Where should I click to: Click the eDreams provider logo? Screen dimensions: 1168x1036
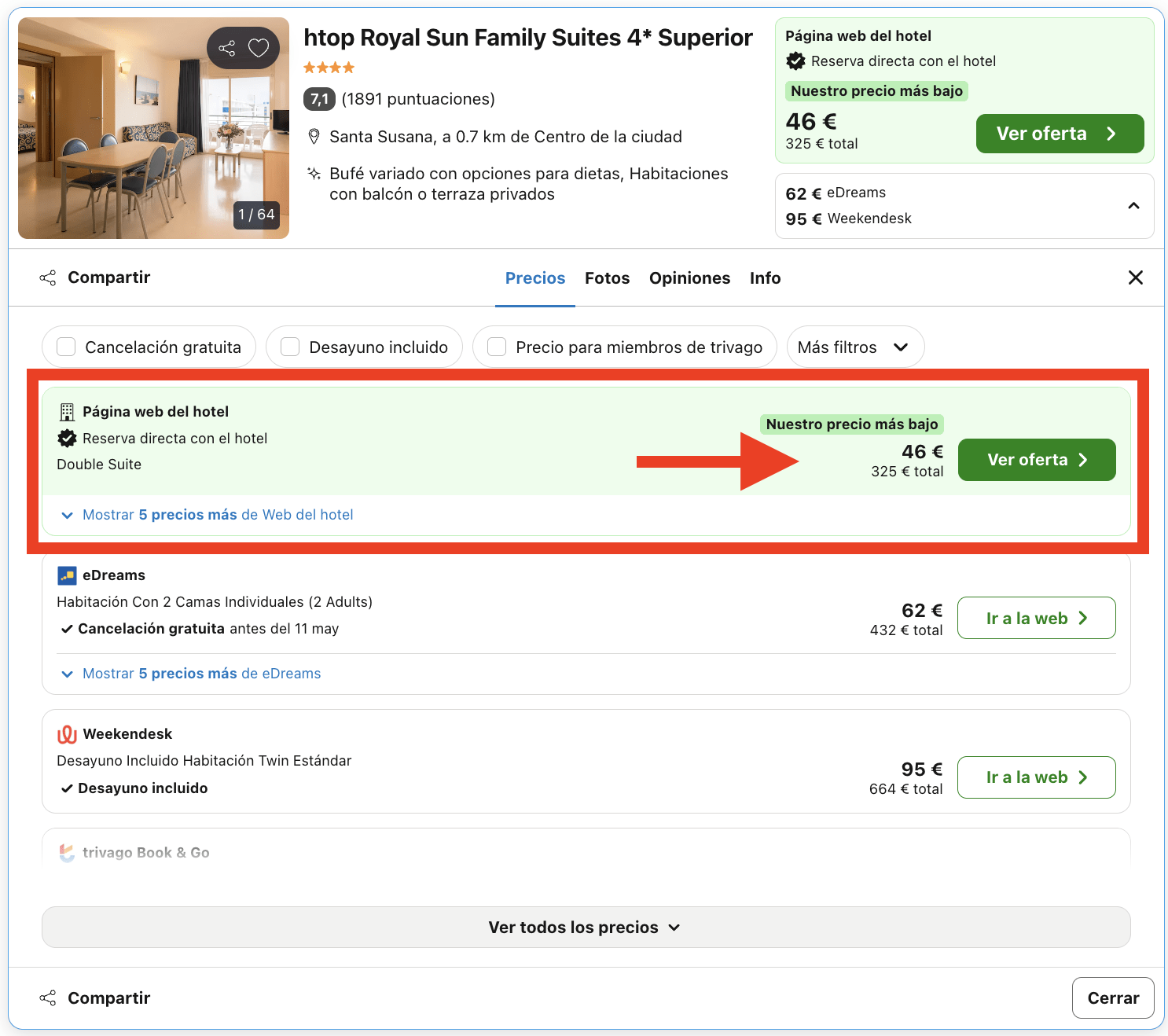tap(67, 575)
